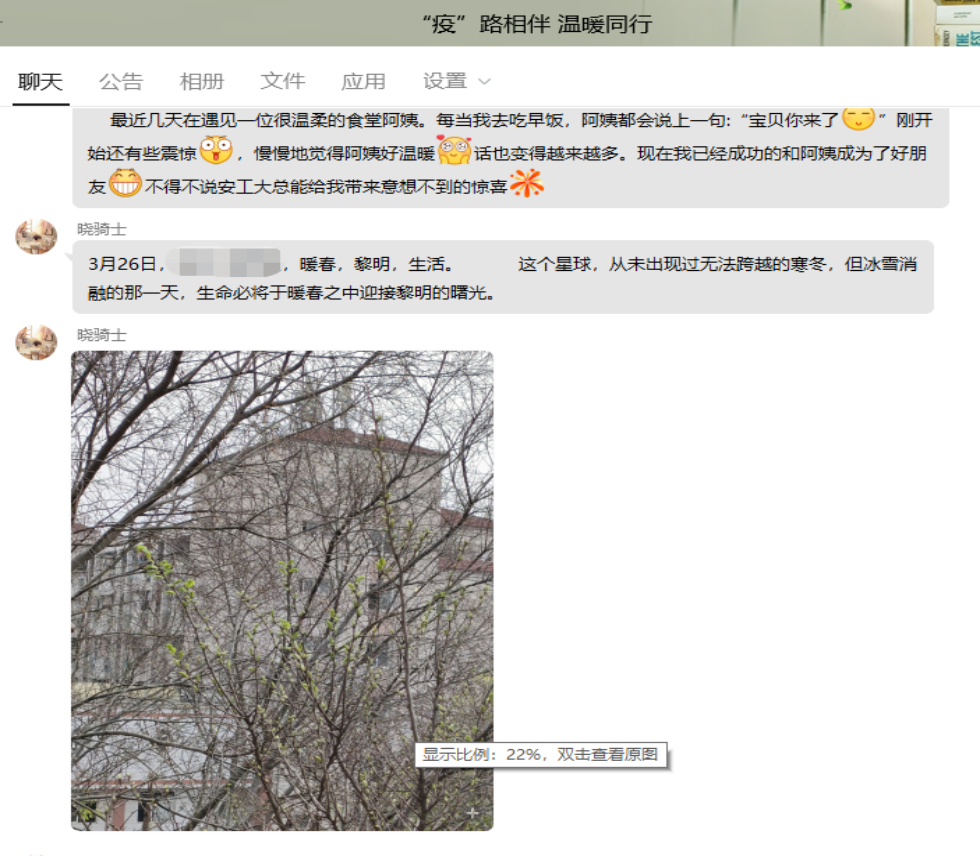Open the 公告 tab
This screenshot has width=980, height=856.
coord(121,82)
